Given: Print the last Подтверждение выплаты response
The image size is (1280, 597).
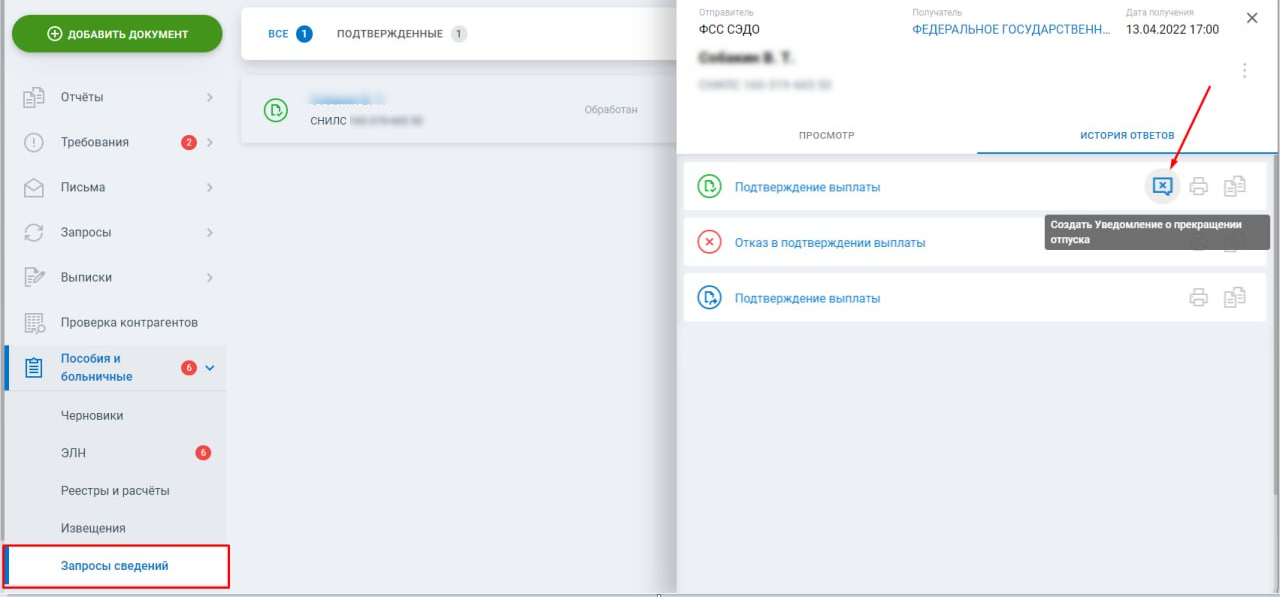Looking at the screenshot, I should pos(1199,297).
